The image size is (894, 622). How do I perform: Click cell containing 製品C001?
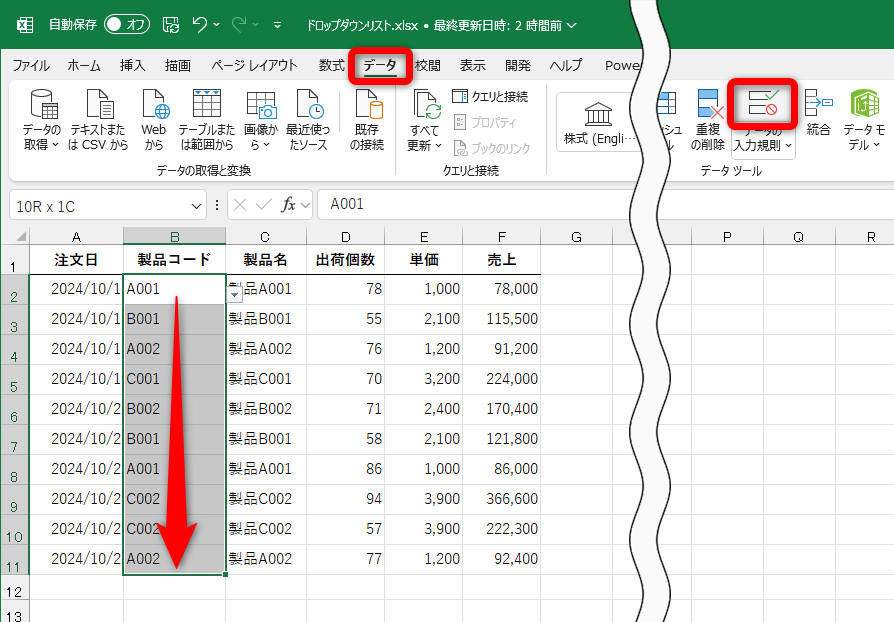pos(266,379)
